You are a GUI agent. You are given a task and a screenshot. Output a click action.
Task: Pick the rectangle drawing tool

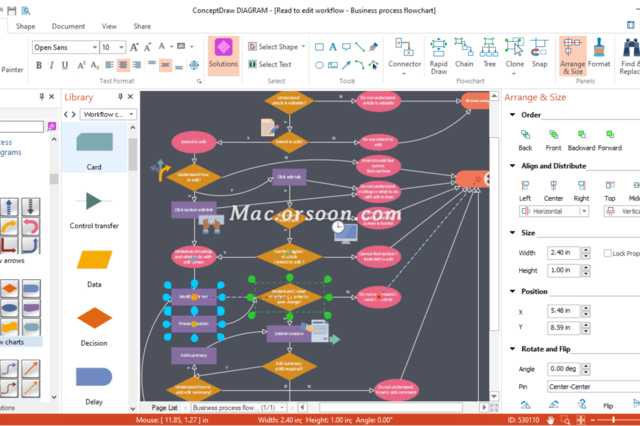pyautogui.click(x=320, y=47)
